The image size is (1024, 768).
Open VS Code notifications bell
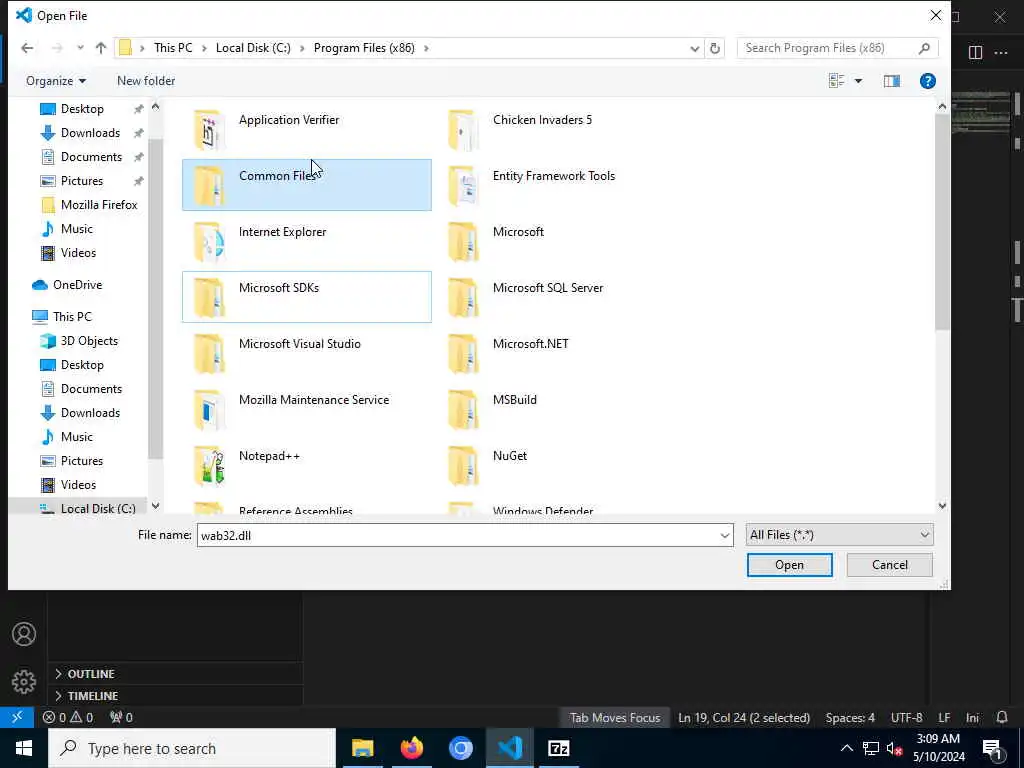coord(1002,718)
